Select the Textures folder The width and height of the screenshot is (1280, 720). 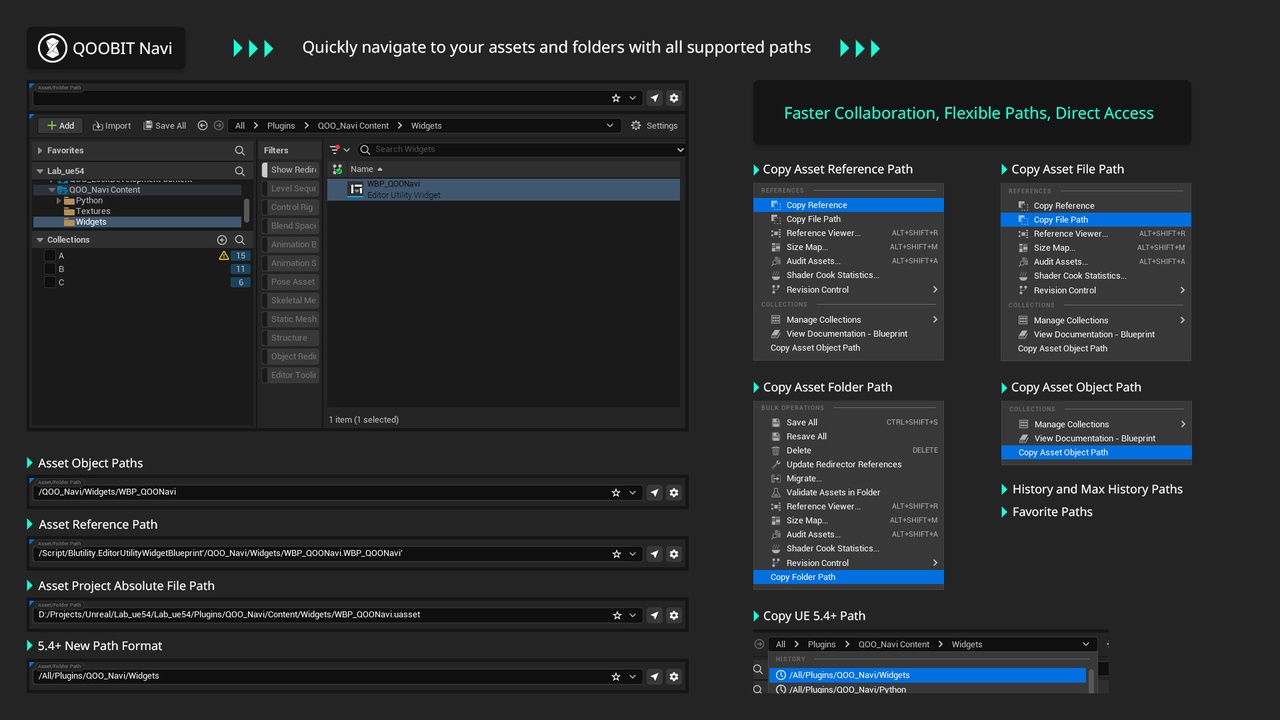coord(93,211)
